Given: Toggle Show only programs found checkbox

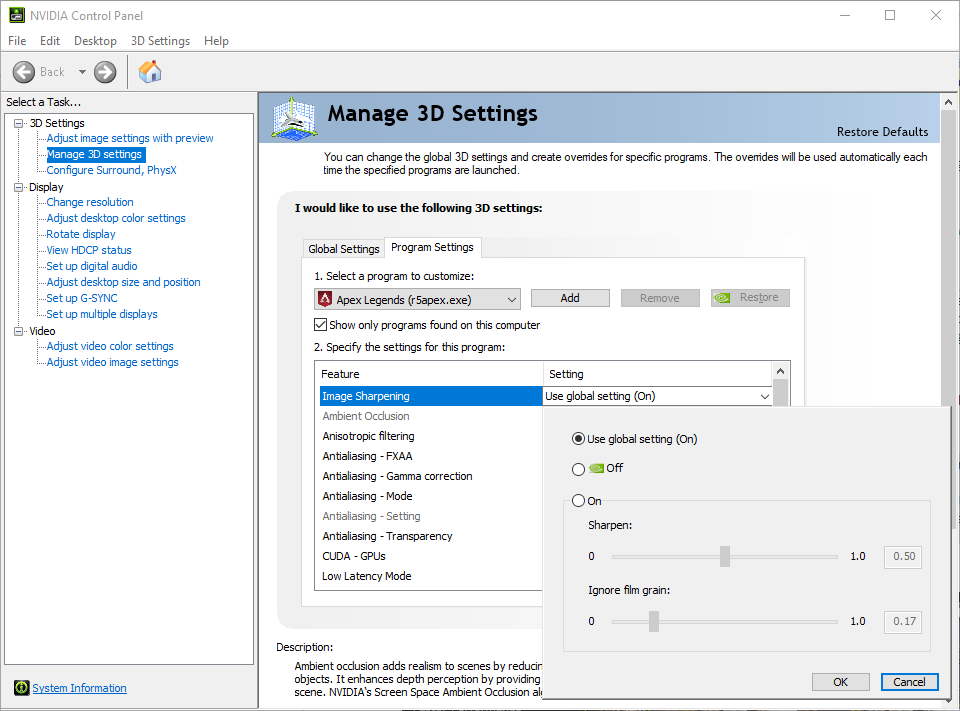Looking at the screenshot, I should click(321, 325).
